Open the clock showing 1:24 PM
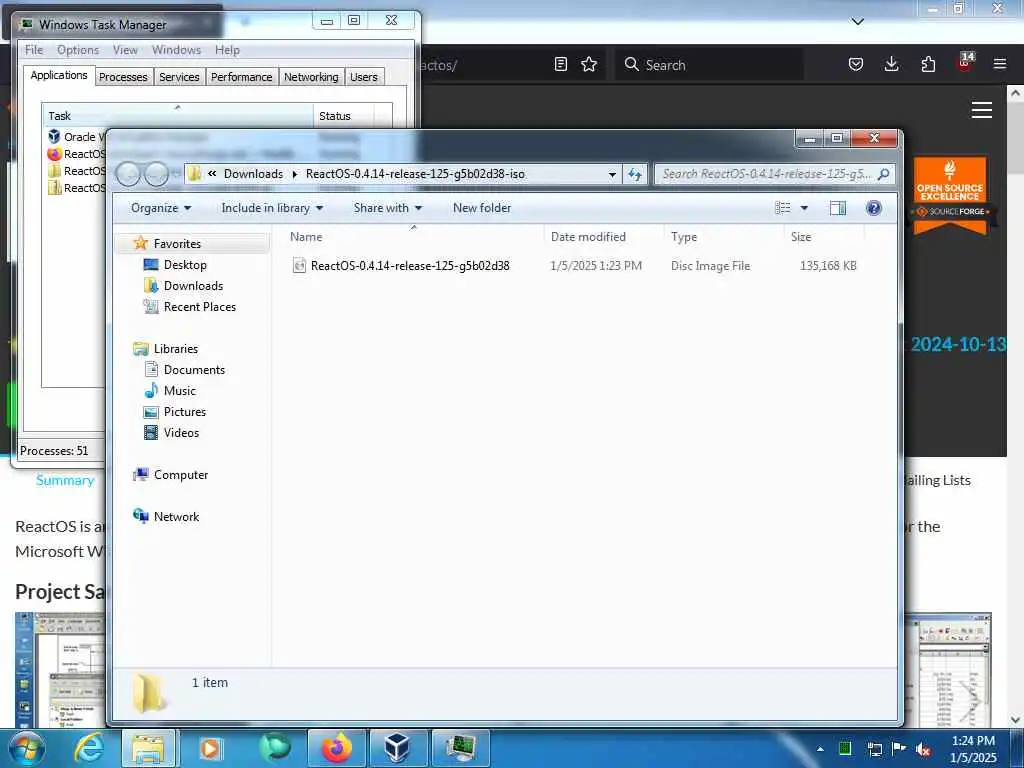The image size is (1024, 768). 973,749
